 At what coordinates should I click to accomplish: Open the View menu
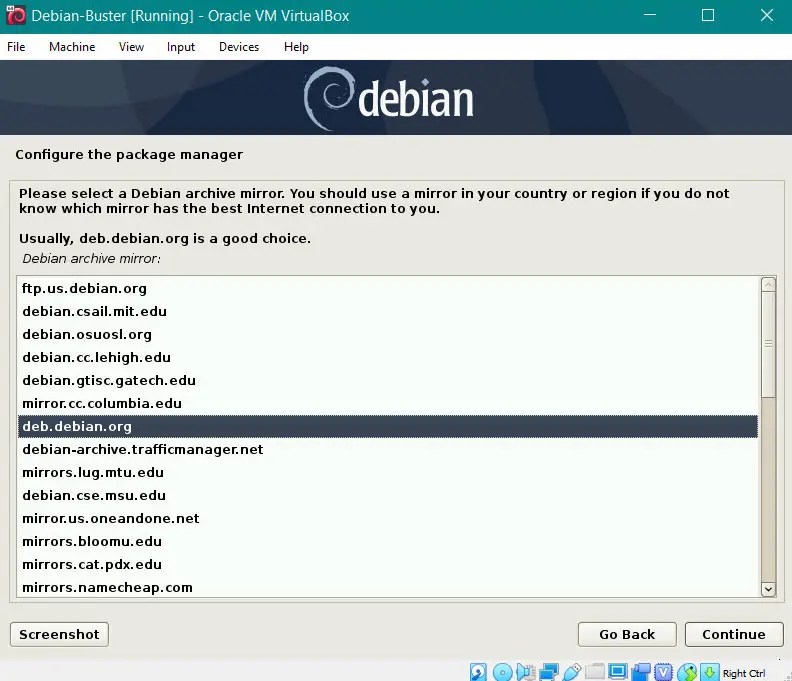click(x=131, y=47)
